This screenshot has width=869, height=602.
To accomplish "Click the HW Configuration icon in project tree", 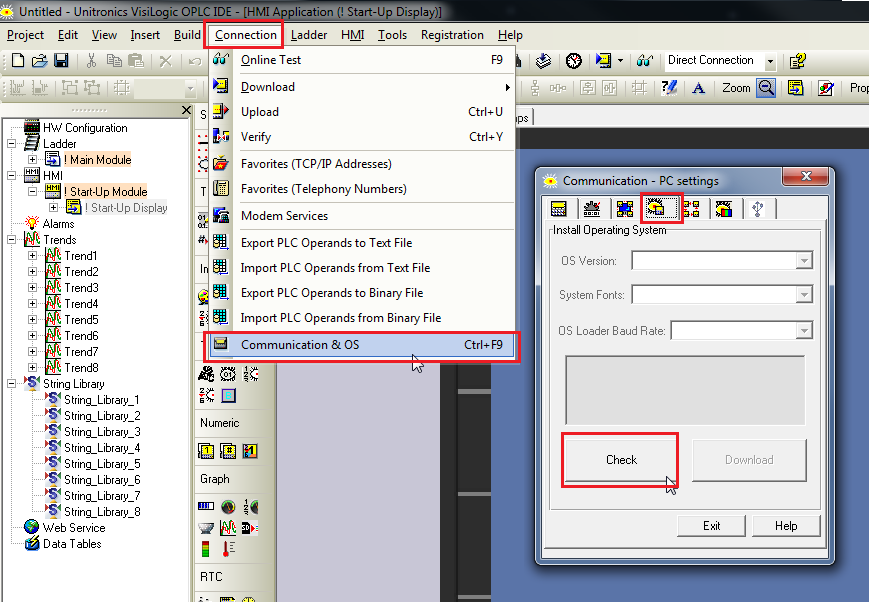I will [x=32, y=127].
